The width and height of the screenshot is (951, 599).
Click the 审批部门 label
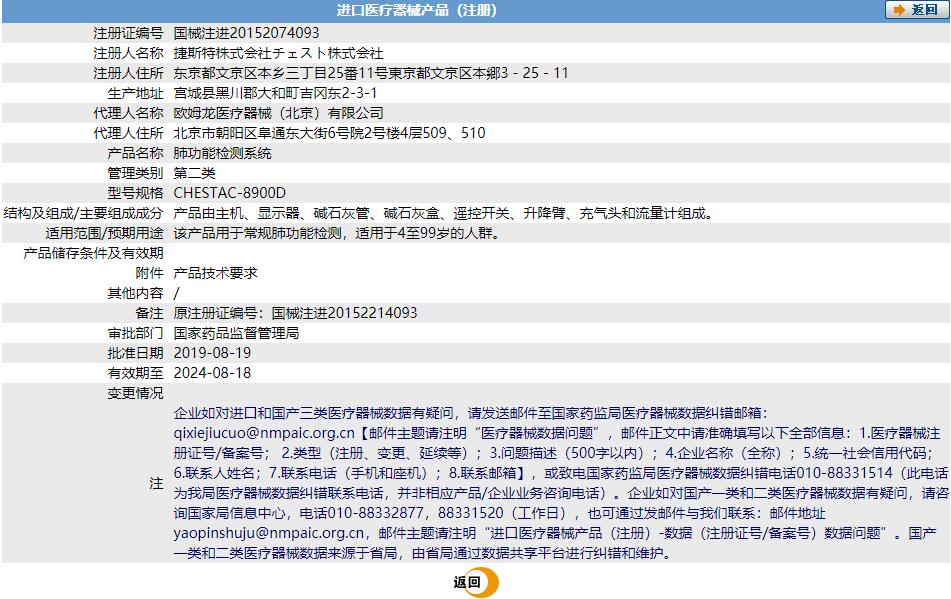[x=135, y=333]
